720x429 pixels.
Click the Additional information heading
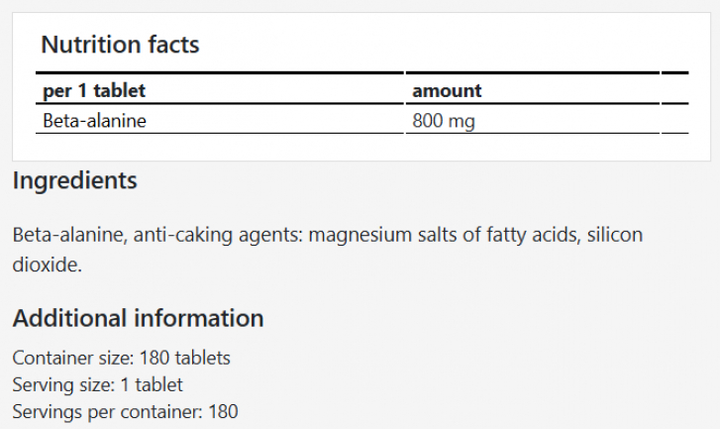click(138, 319)
